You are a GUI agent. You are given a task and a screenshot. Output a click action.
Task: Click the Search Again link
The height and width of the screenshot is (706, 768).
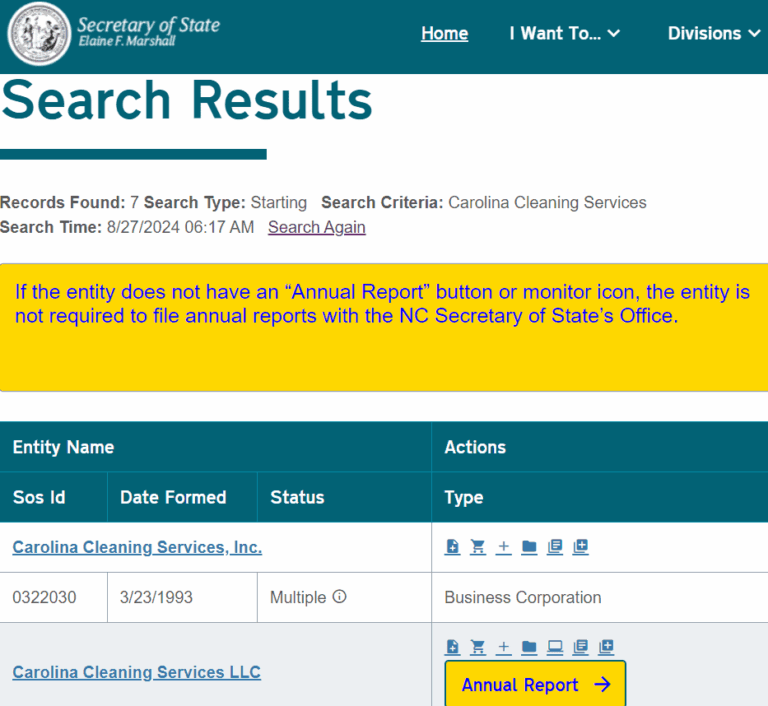[x=316, y=227]
